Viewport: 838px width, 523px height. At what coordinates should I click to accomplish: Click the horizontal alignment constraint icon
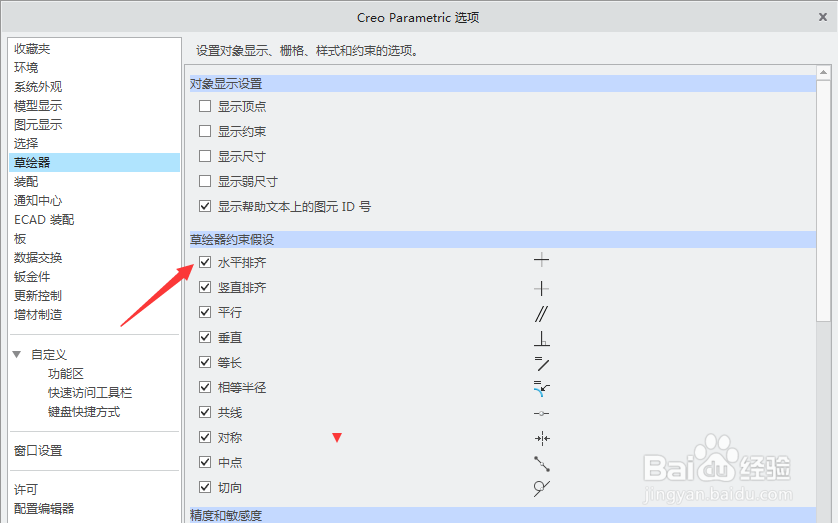pos(541,261)
